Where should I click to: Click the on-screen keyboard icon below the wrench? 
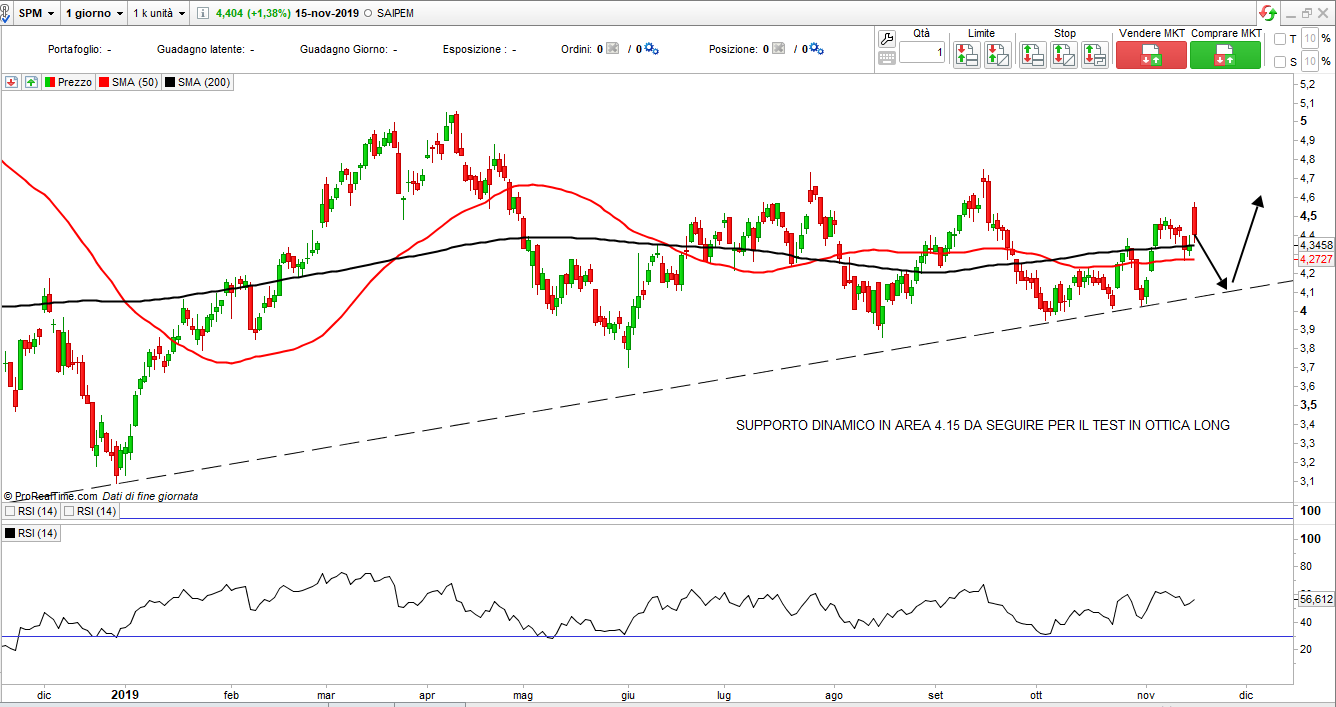(x=886, y=58)
